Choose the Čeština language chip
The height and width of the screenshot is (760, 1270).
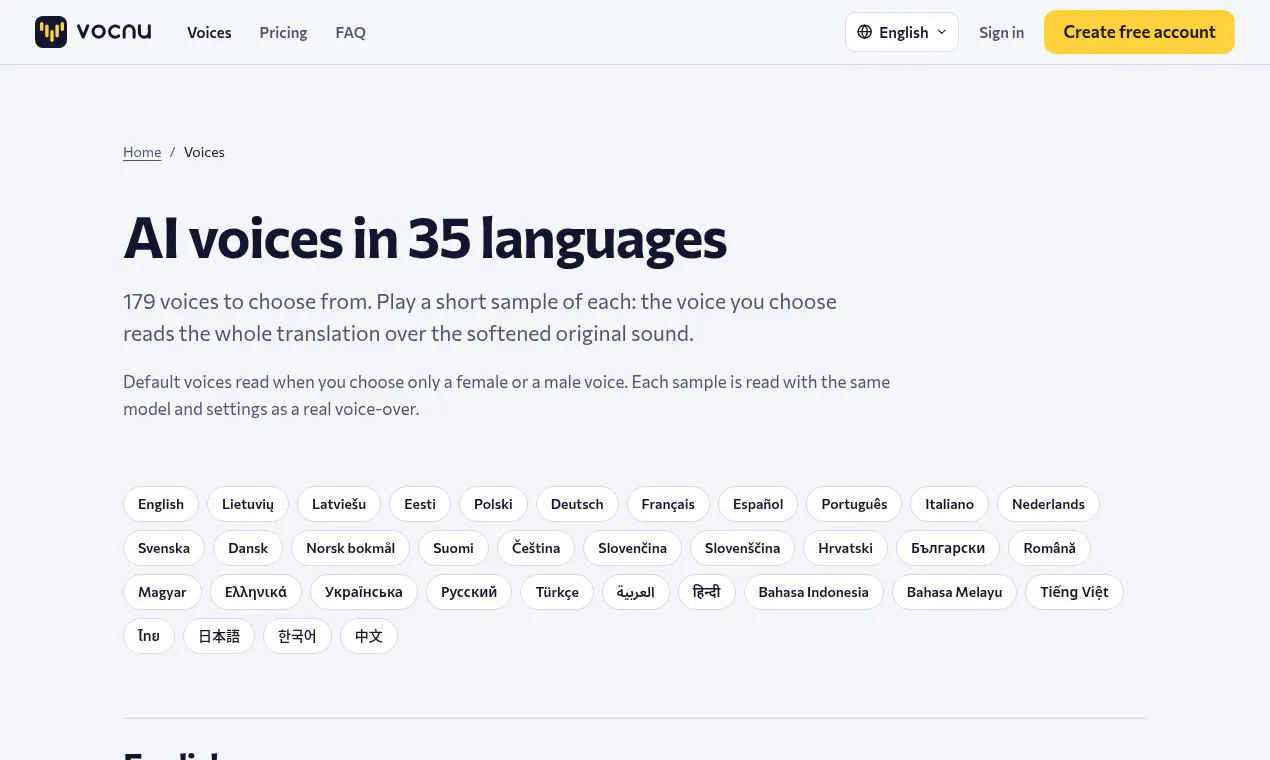point(536,548)
